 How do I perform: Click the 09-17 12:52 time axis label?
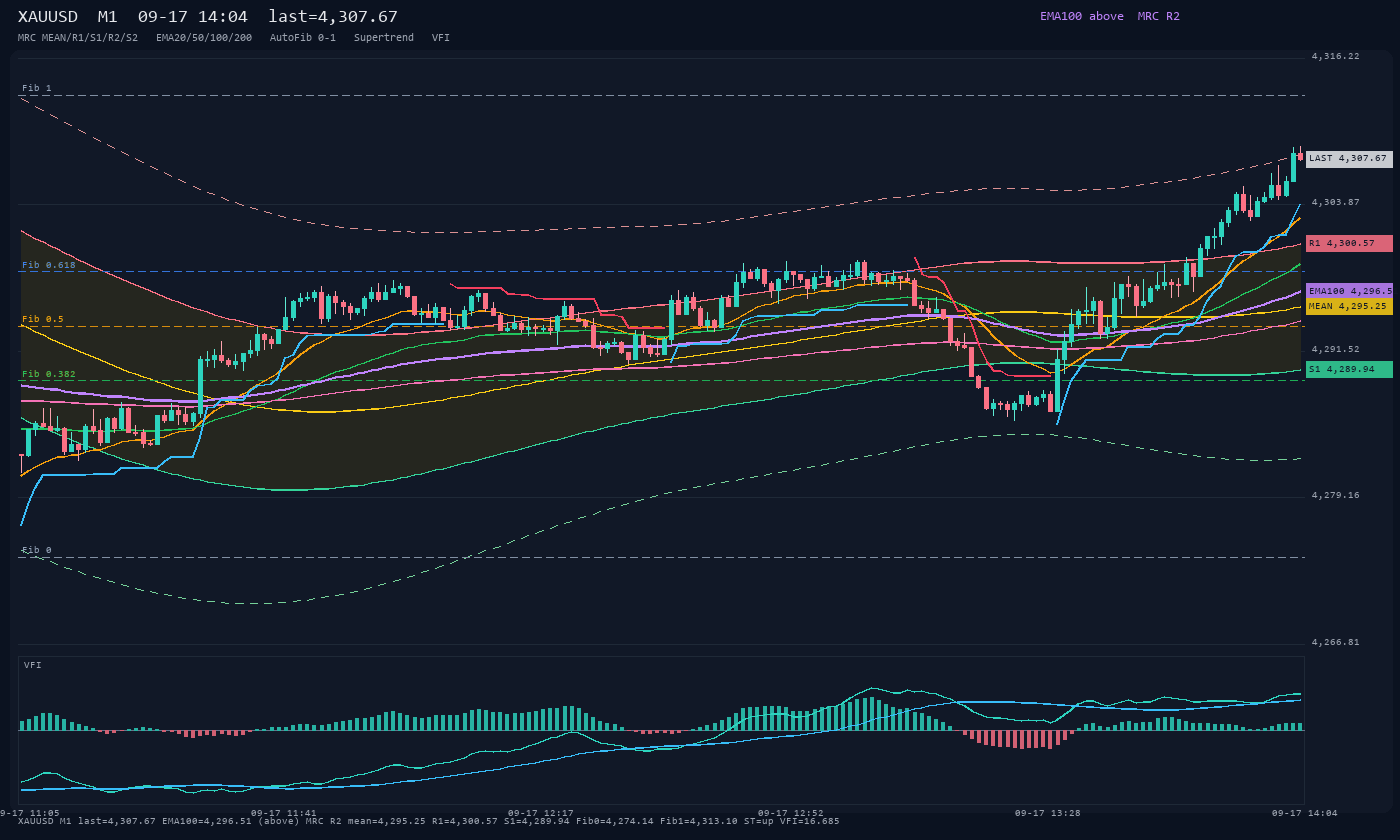[x=791, y=813]
